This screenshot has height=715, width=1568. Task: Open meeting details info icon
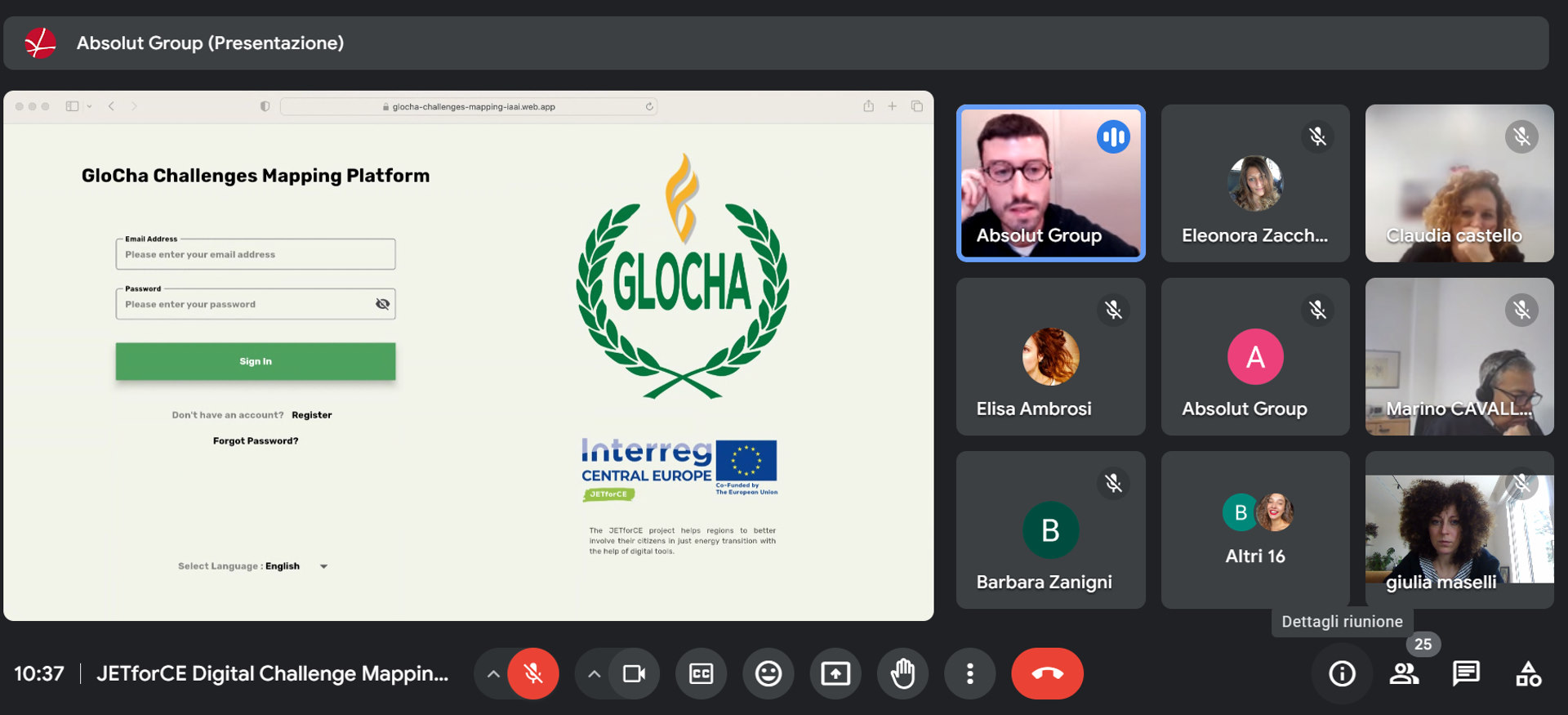1342,673
